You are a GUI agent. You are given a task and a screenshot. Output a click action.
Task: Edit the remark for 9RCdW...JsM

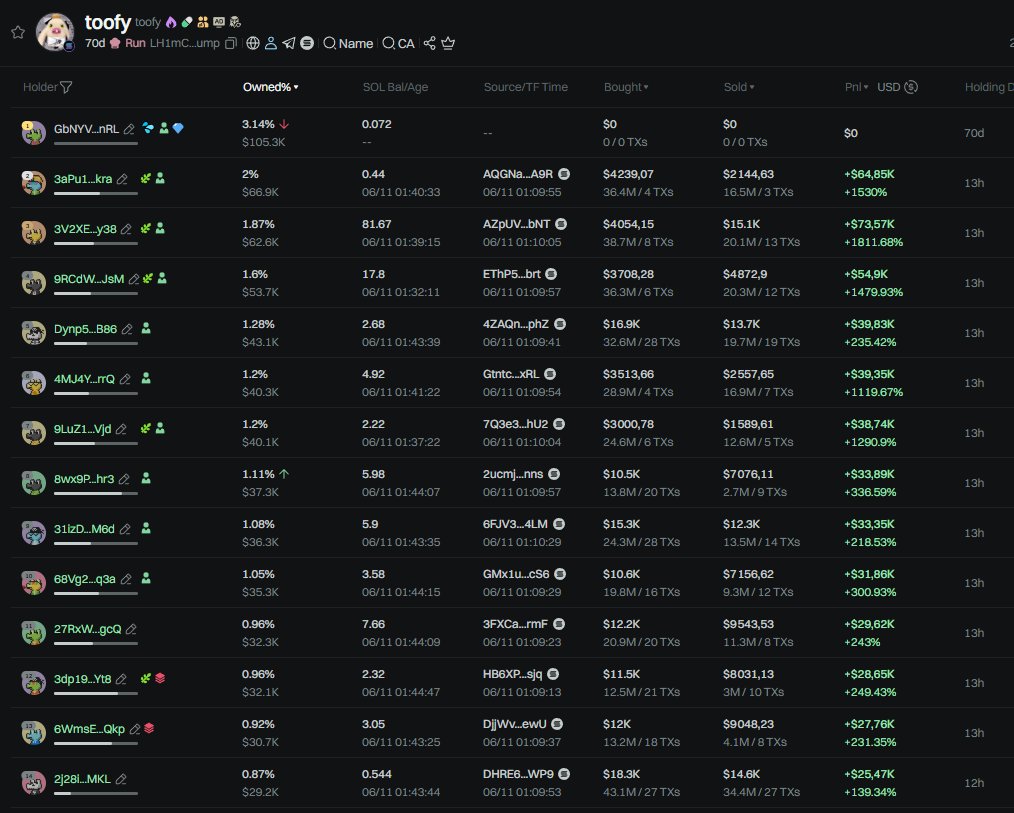click(134, 279)
